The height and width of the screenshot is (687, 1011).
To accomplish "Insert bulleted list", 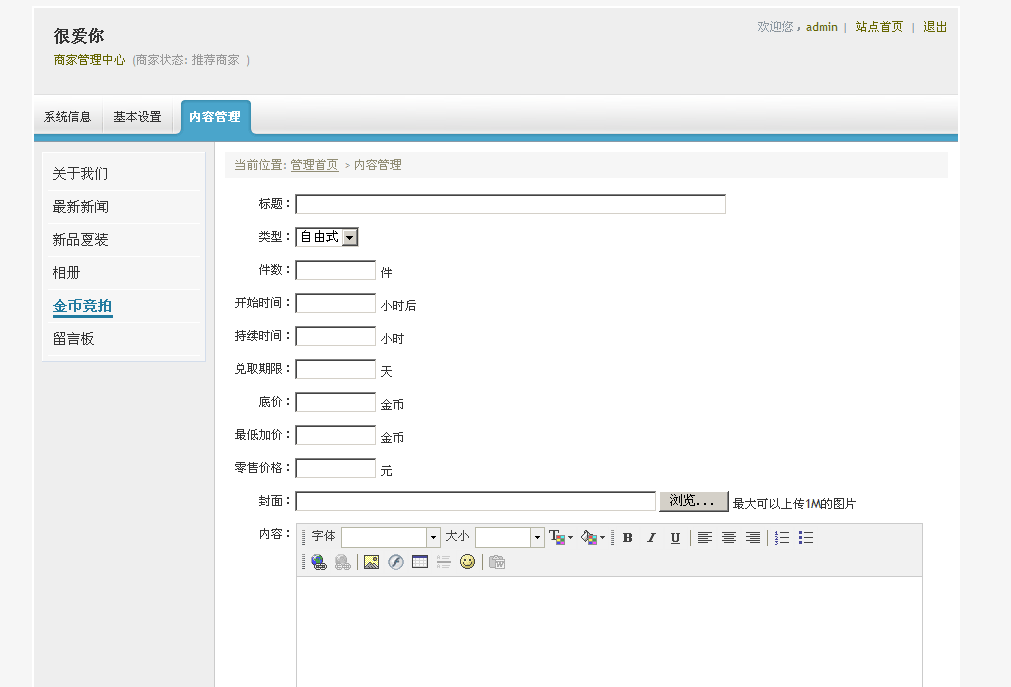I will (x=805, y=537).
